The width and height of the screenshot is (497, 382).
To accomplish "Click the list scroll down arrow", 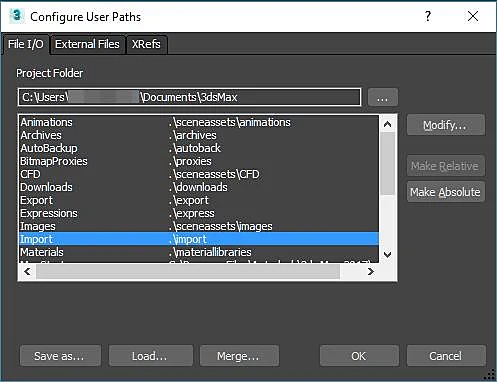I will [387, 255].
